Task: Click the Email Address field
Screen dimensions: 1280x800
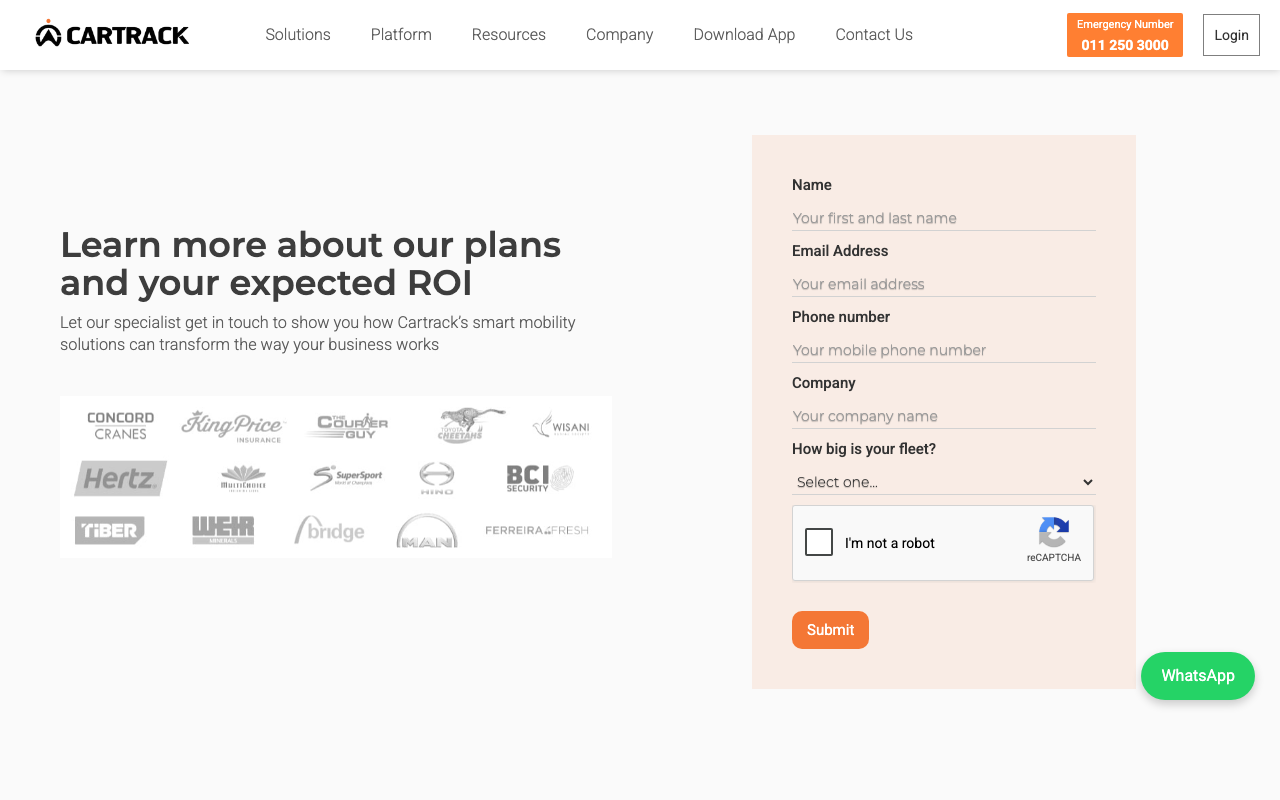Action: click(944, 284)
